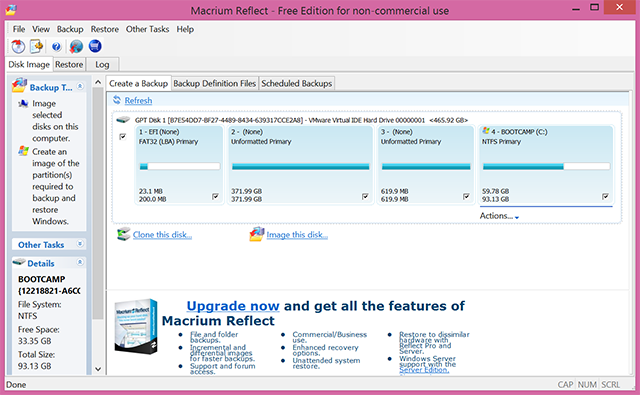Screen dimensions: 640x395
Task: Click the Clone this disk link
Action: pos(162,235)
